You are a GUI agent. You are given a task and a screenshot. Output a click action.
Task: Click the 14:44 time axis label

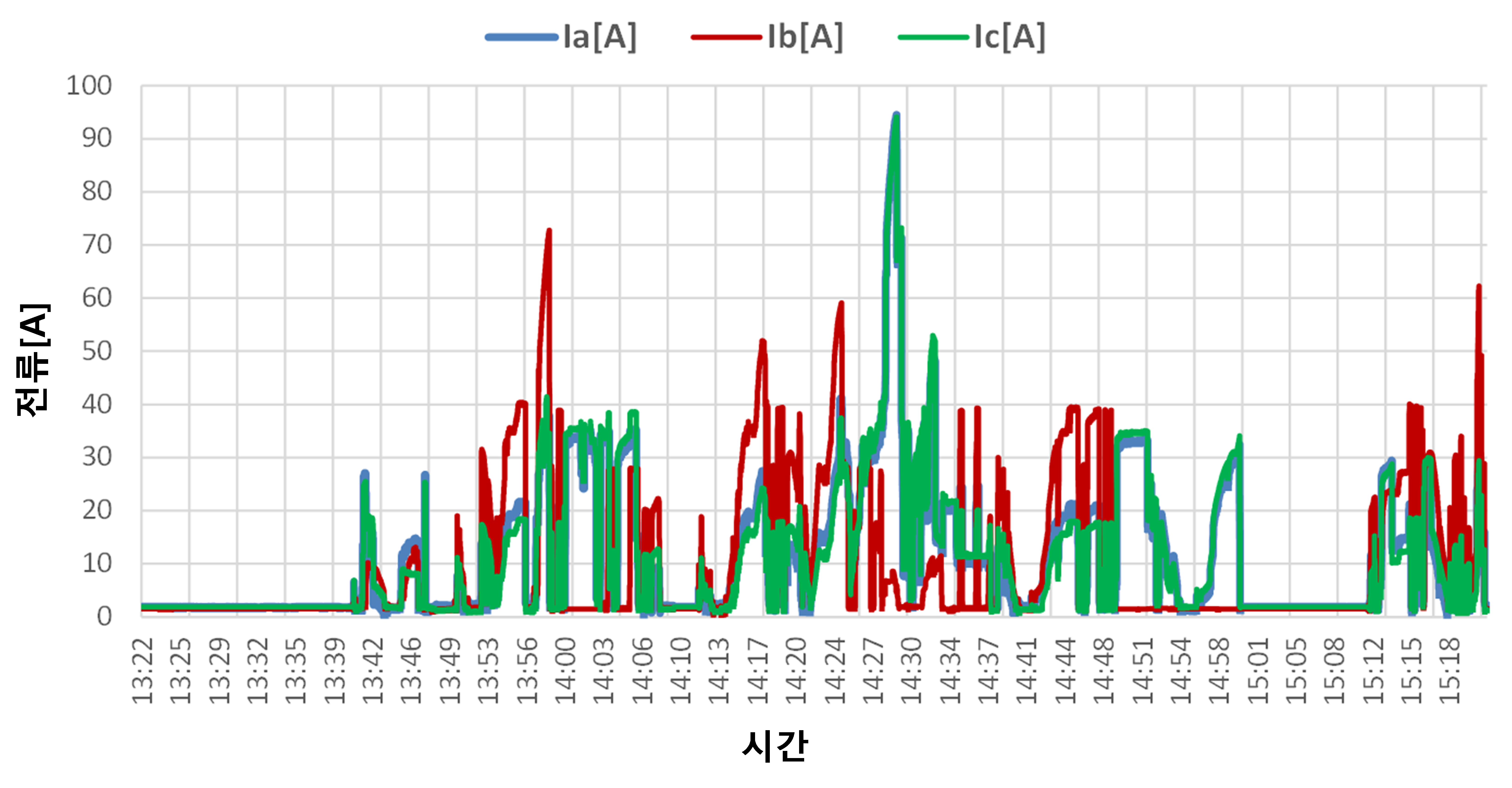(1065, 671)
